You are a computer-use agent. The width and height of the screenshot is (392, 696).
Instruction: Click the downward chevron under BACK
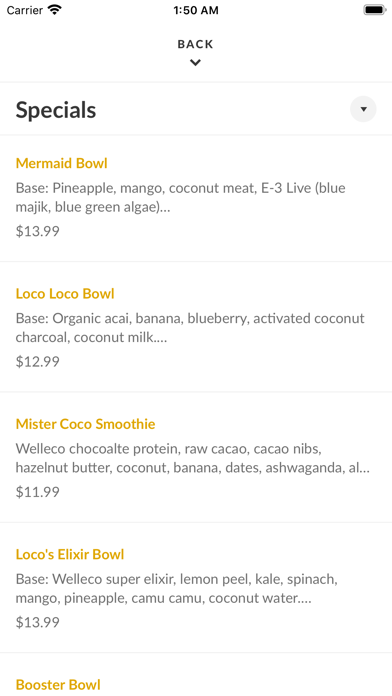(x=195, y=63)
